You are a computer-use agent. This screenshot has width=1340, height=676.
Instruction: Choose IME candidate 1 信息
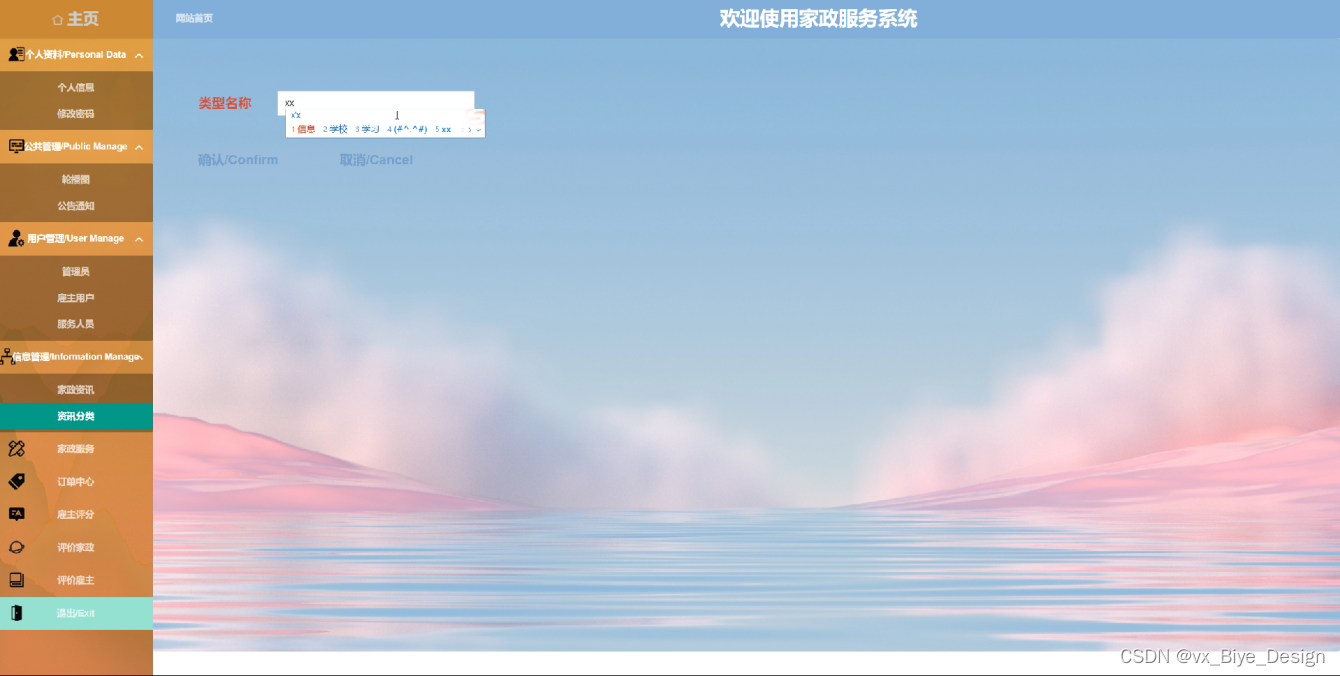(x=303, y=130)
